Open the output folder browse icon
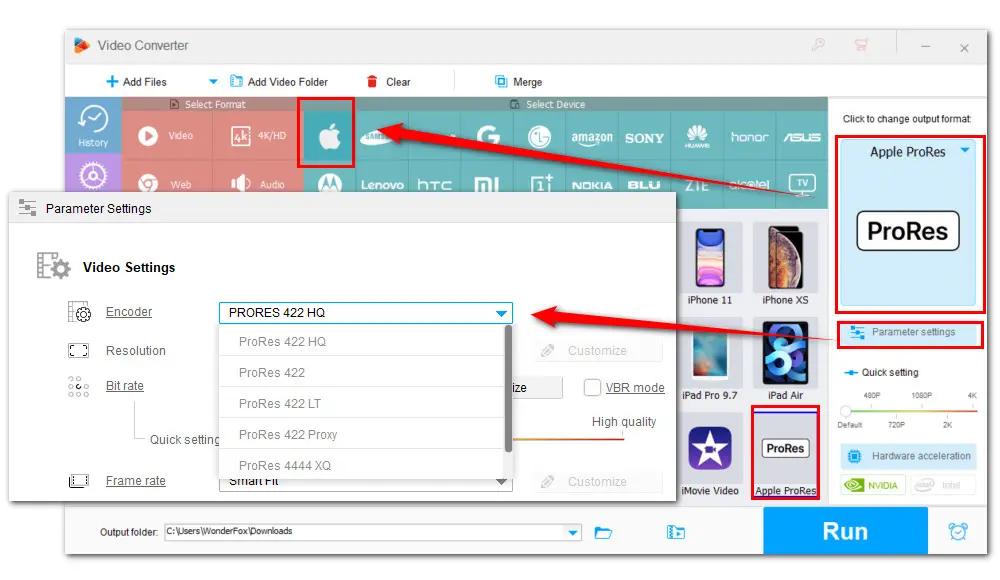The width and height of the screenshot is (1000, 580). 603,532
